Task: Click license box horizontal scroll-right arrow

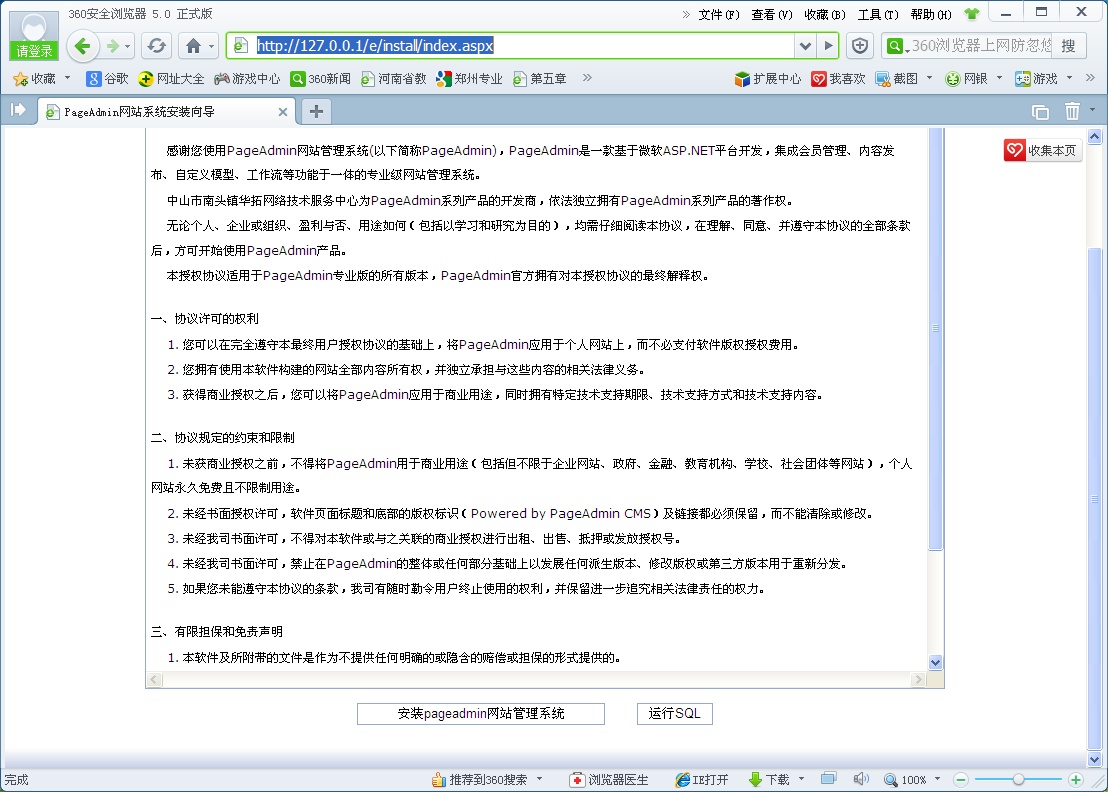Action: [918, 680]
